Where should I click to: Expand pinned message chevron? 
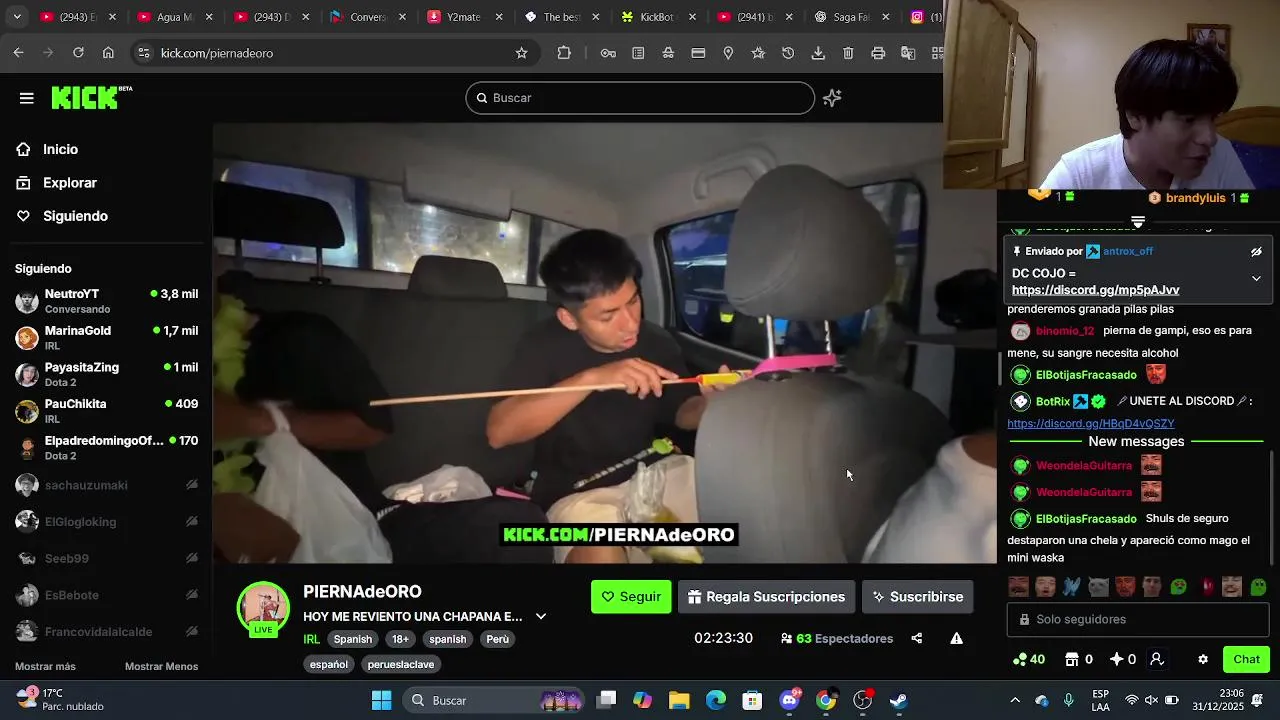point(1256,279)
